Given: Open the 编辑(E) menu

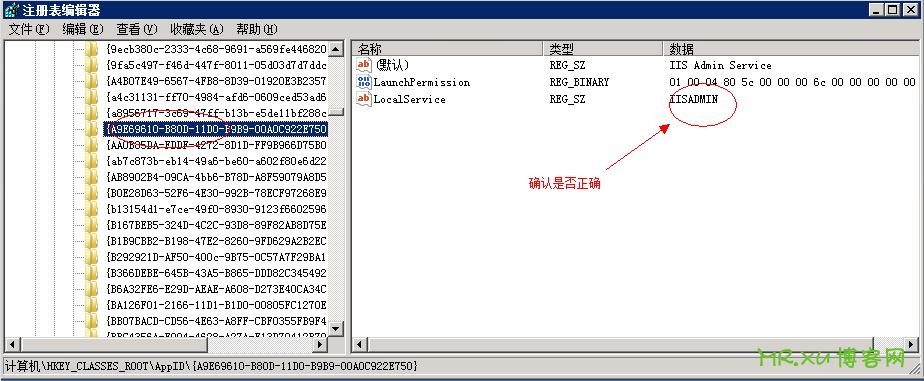Looking at the screenshot, I should [83, 29].
